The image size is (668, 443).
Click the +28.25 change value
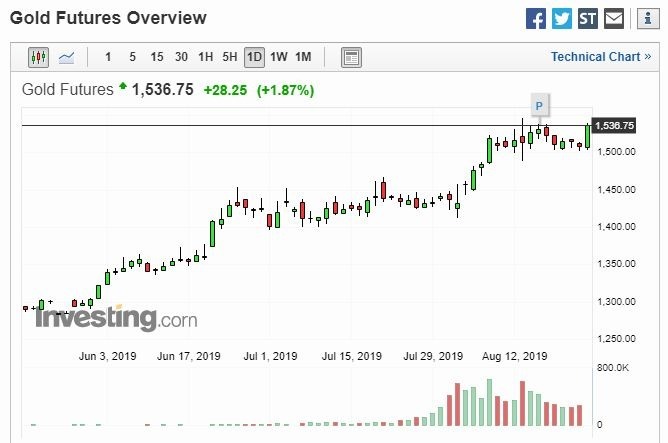225,90
